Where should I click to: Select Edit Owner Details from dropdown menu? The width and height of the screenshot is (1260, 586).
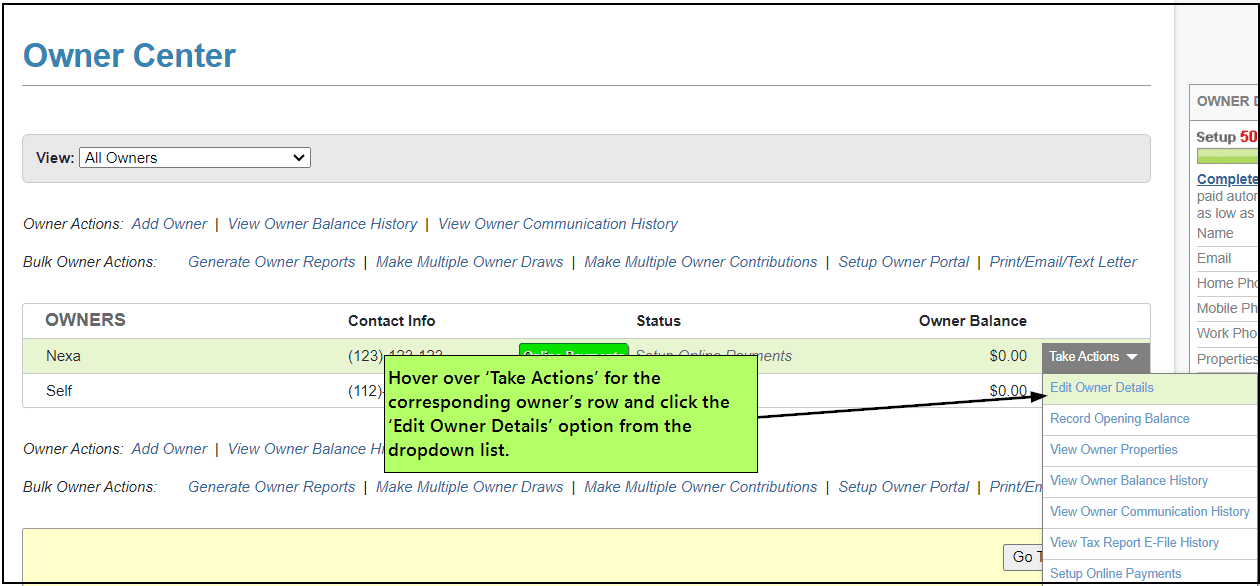point(1101,388)
